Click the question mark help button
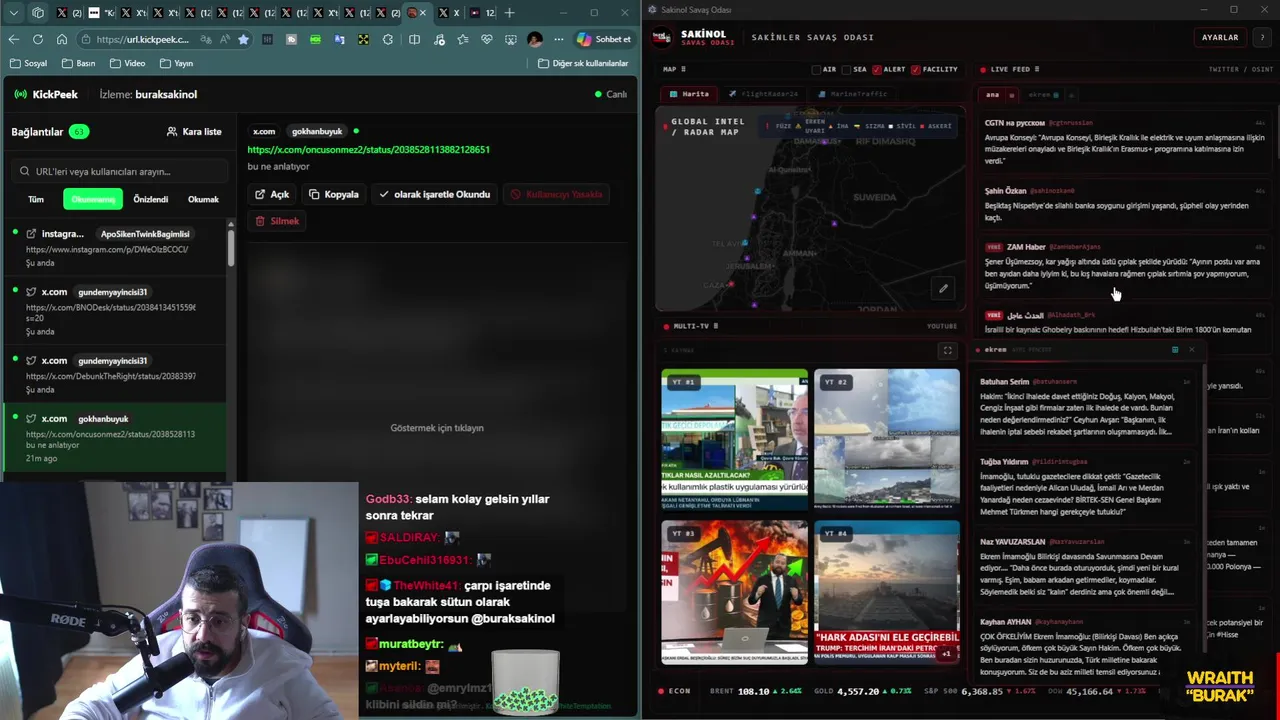 click(x=1262, y=37)
